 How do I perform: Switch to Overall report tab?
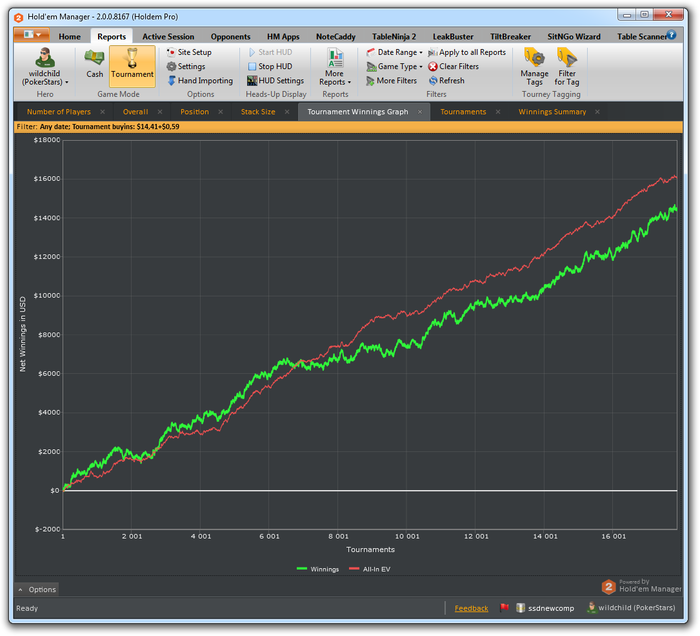(x=135, y=112)
